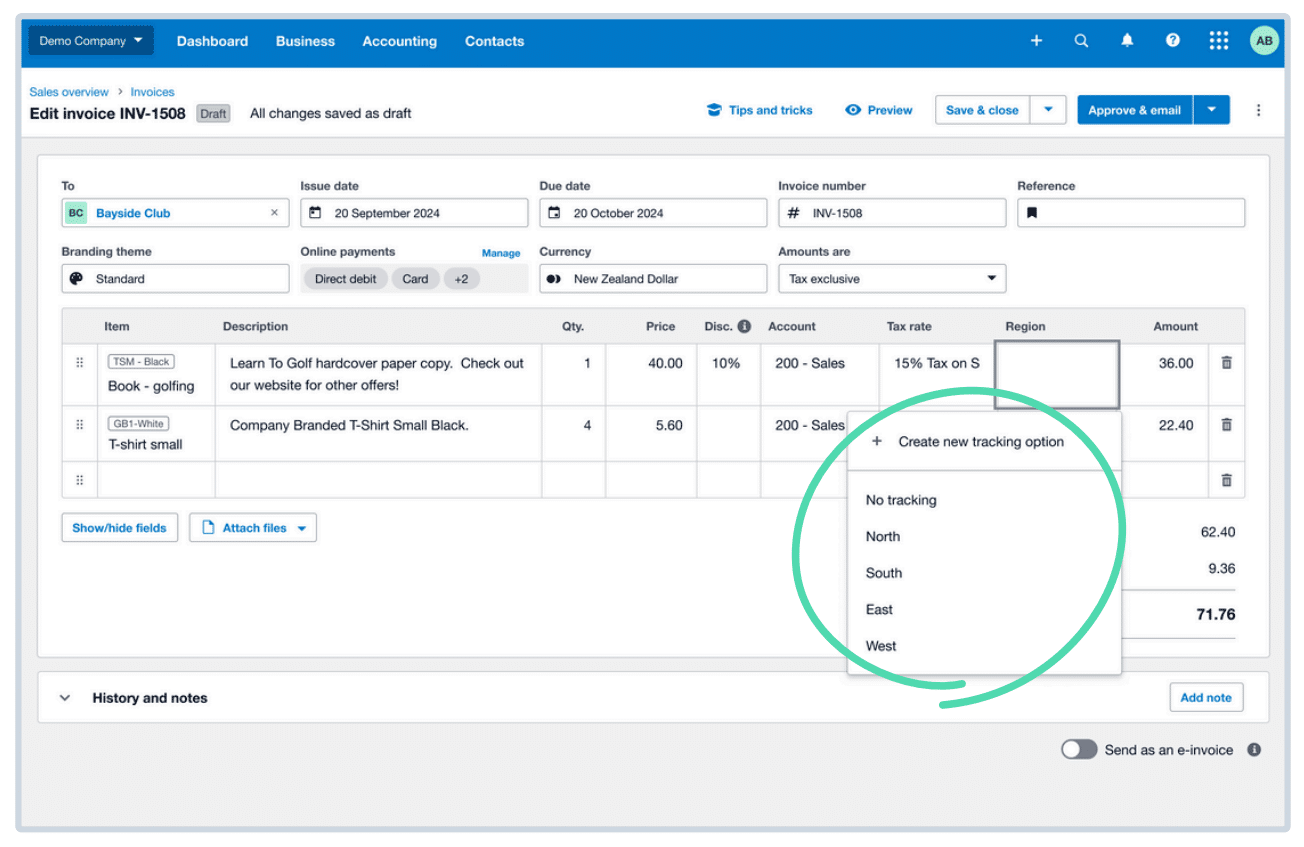Grab the drag handle of T-shirt small row
This screenshot has height=847, width=1304.
click(80, 425)
